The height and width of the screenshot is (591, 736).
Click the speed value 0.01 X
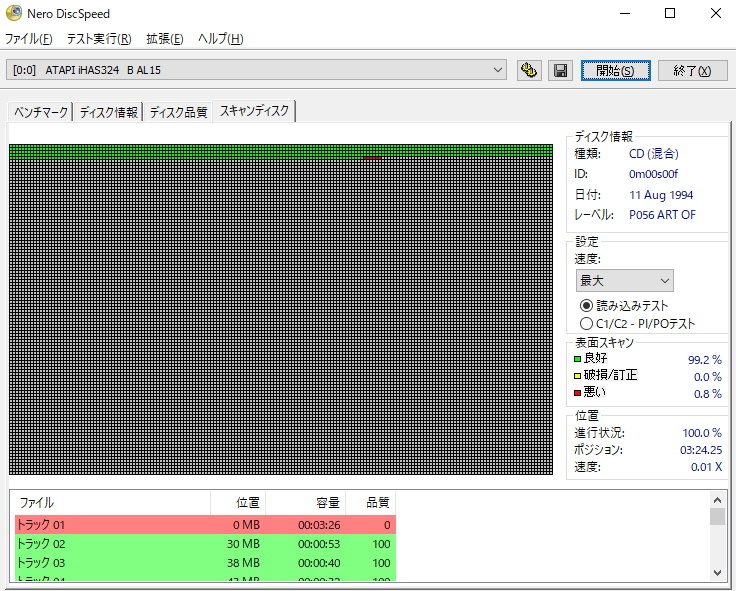pyautogui.click(x=706, y=467)
